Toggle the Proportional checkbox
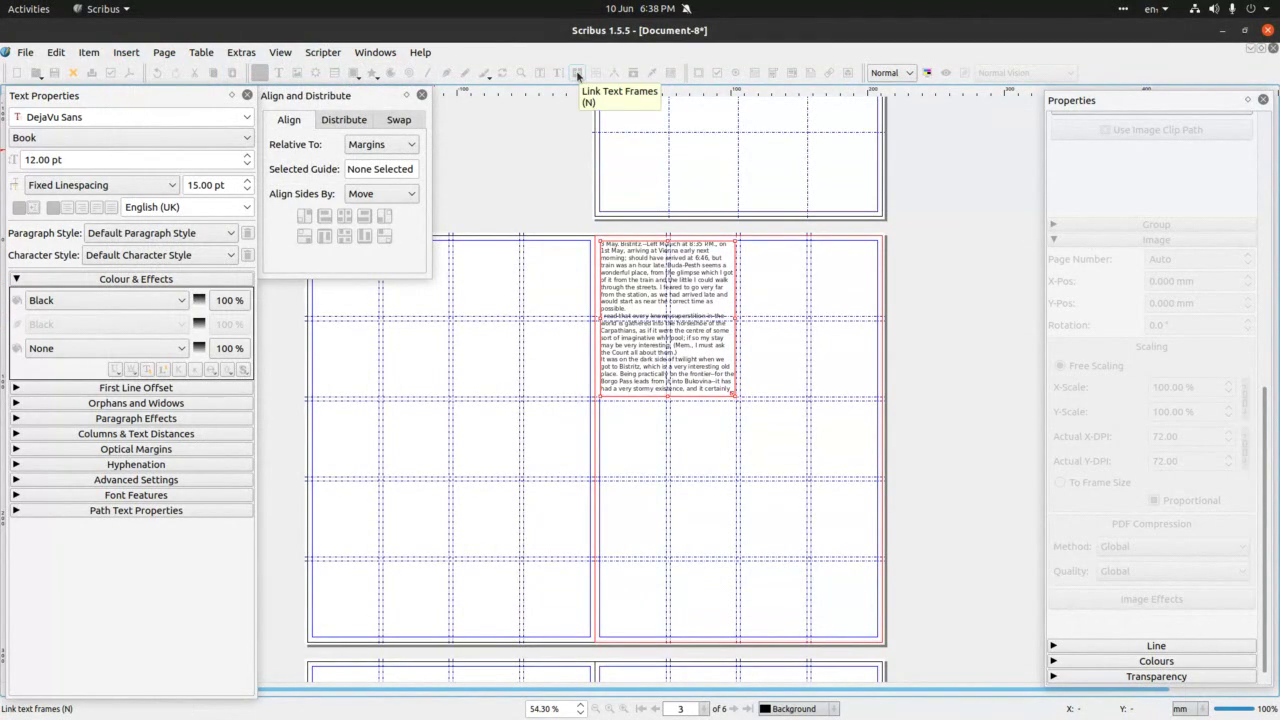This screenshot has height=720, width=1280. pos(1154,500)
